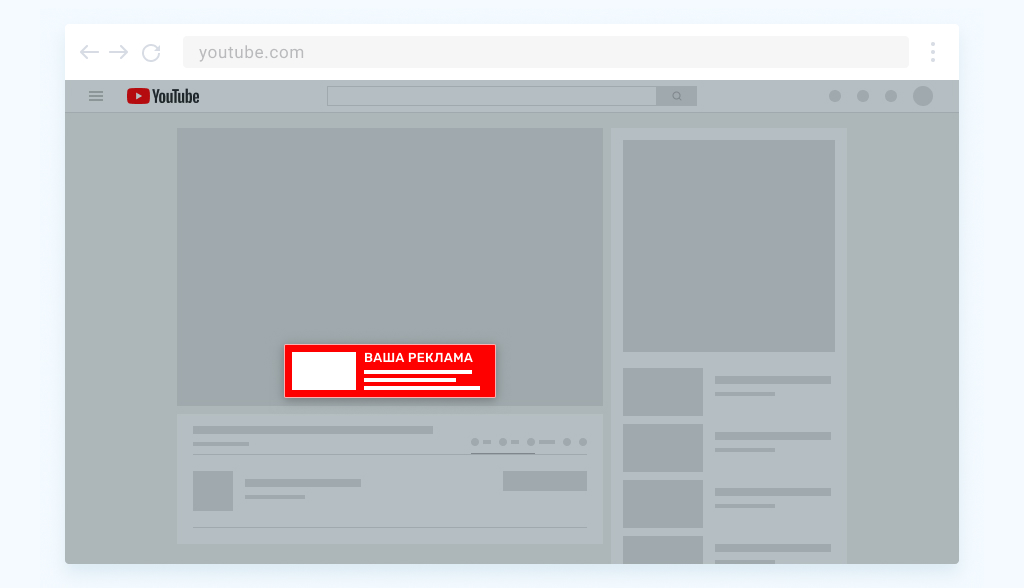This screenshot has height=588, width=1024.
Task: Open the YouTube hamburger menu
Action: tap(96, 96)
